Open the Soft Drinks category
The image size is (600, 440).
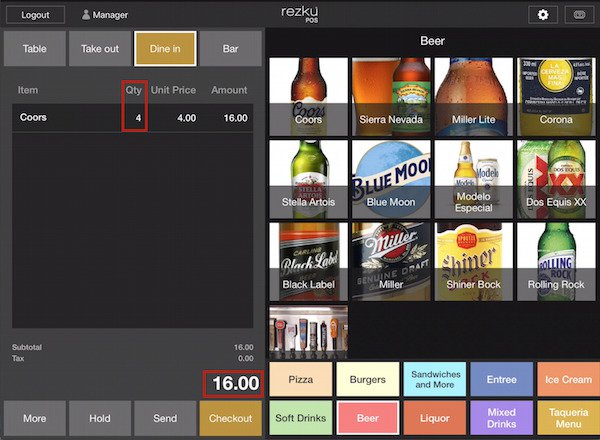tap(301, 418)
